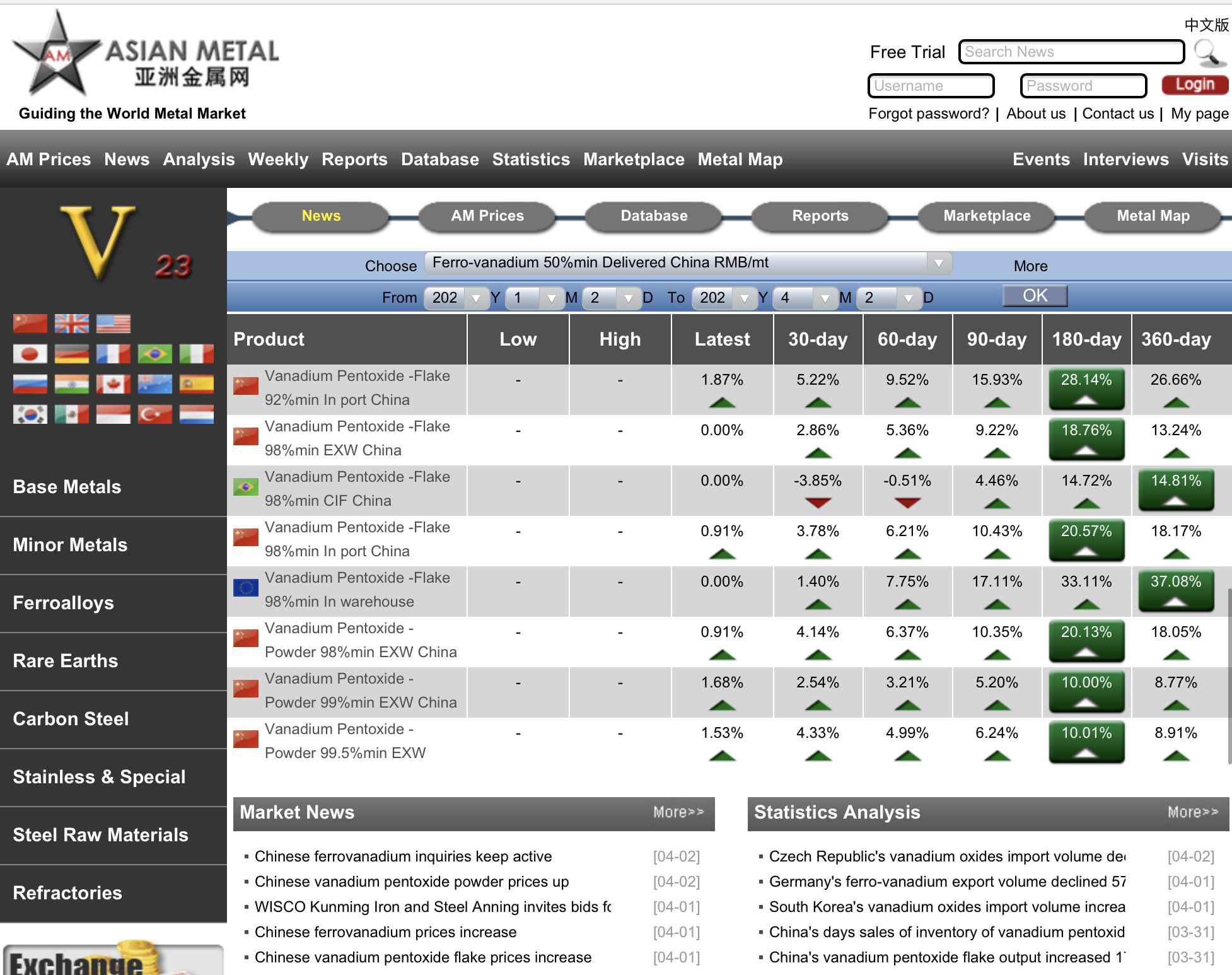Click the Brazil flag in 98%min CIF China row
1232x975 pixels.
point(246,487)
